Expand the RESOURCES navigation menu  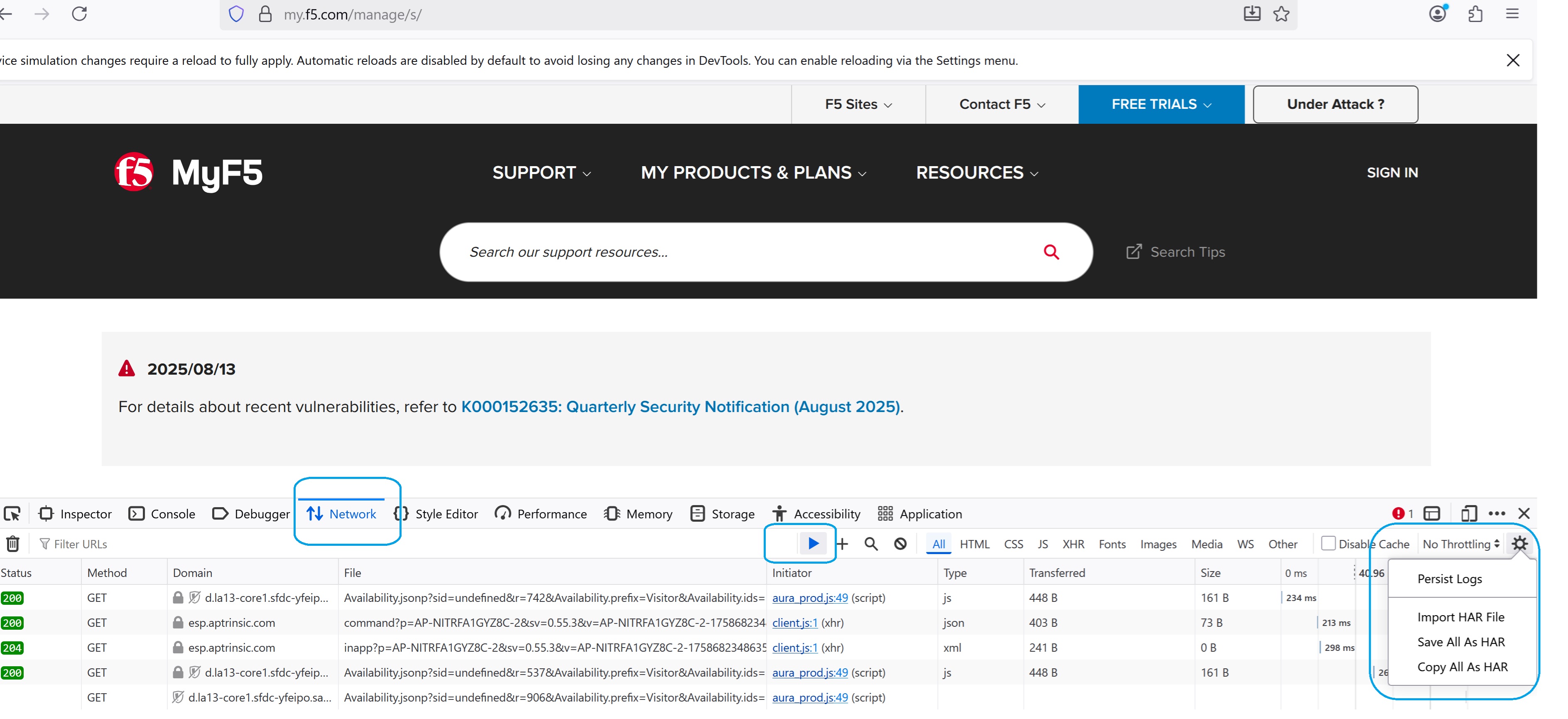coord(977,173)
